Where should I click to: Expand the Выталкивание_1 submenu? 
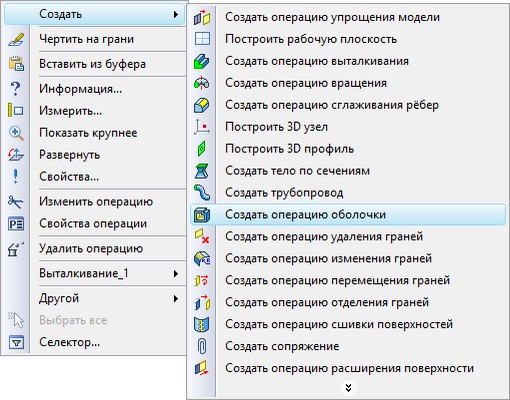click(x=176, y=274)
